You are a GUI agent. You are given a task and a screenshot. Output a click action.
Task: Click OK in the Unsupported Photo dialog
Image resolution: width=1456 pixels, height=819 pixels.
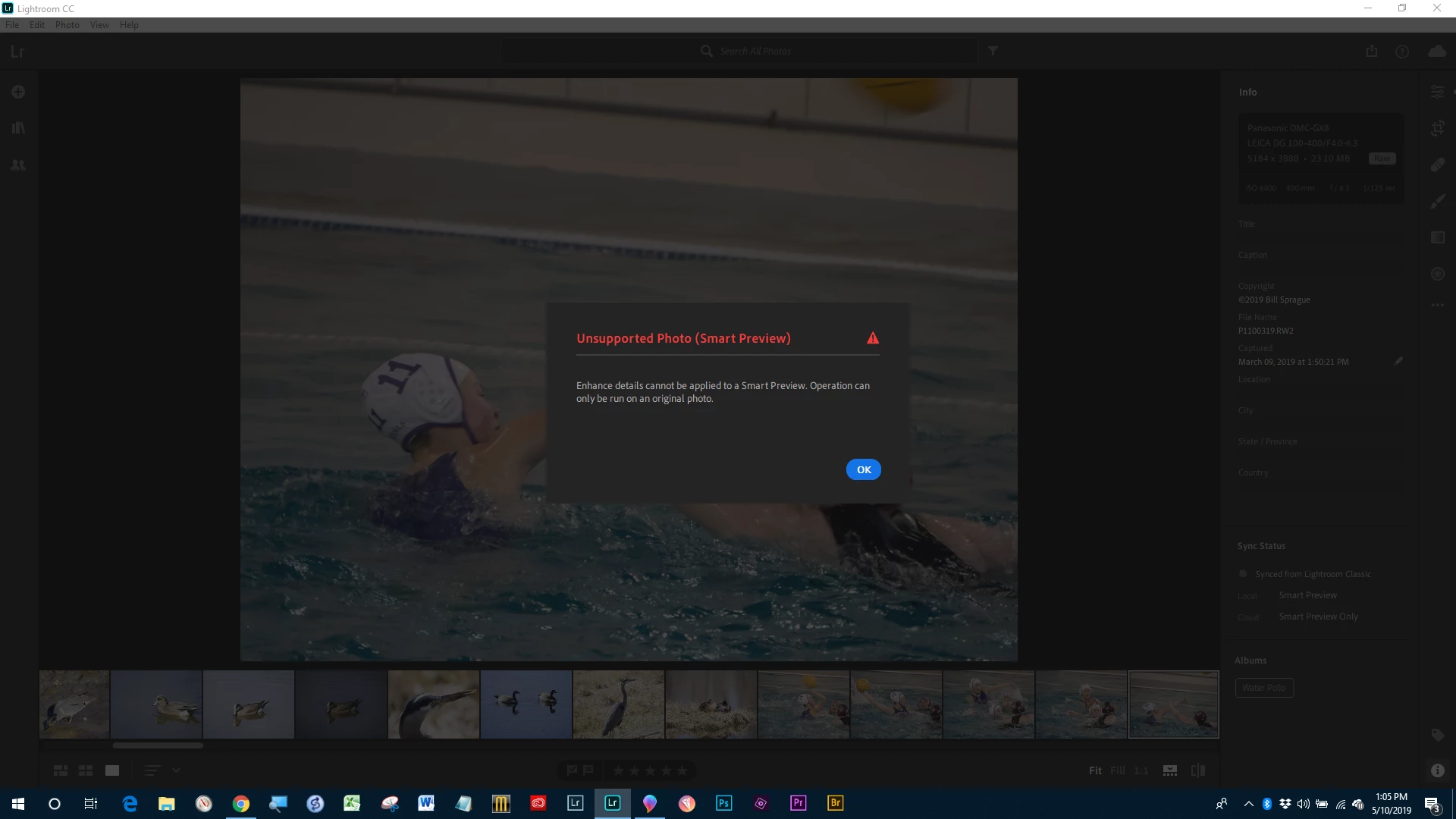863,469
